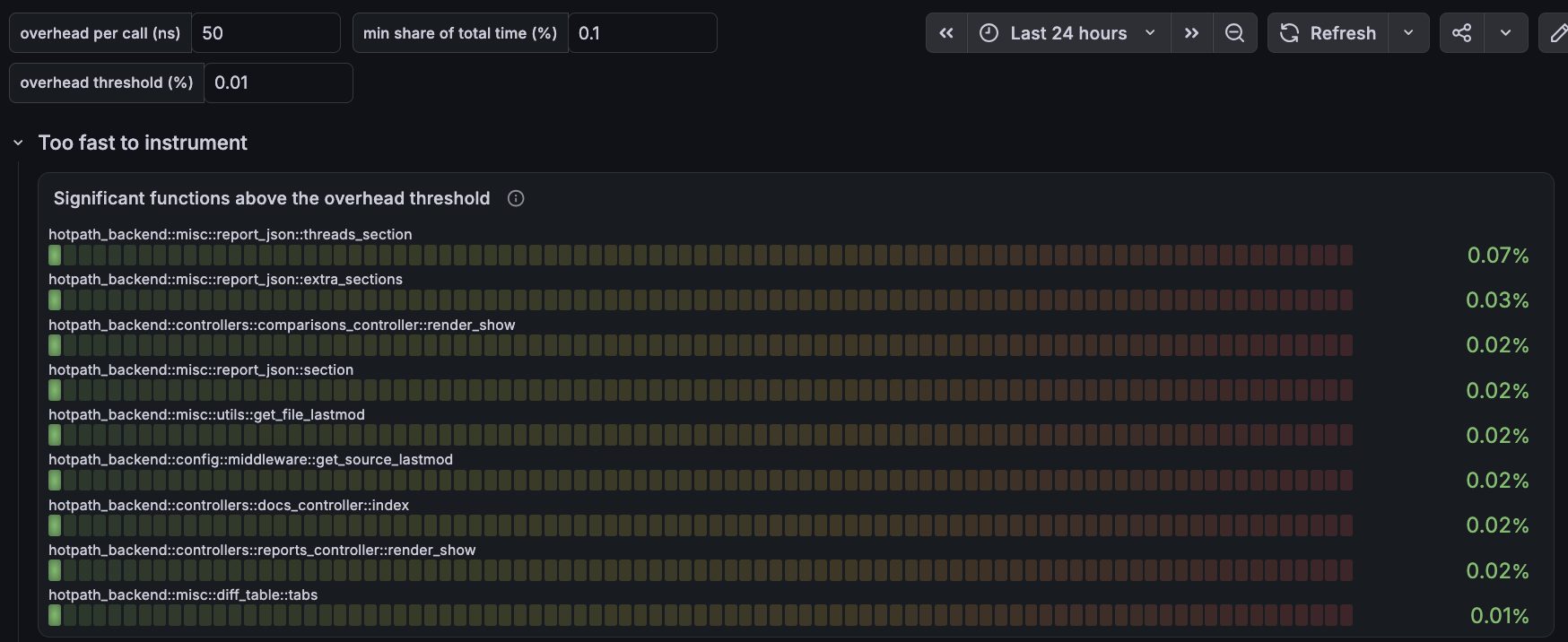Open the share options dropdown arrow
The image size is (1568, 642).
(x=1506, y=33)
